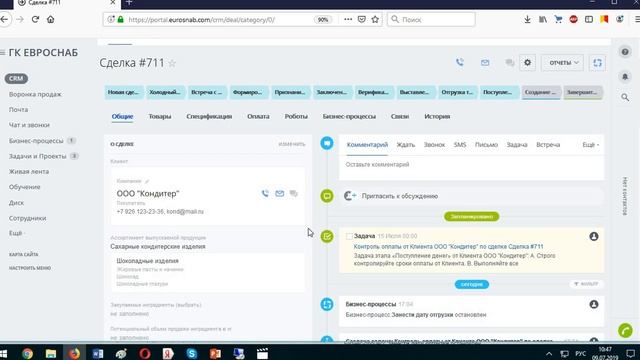Screen dimensions: 640x360
Task: Edit company field pencil icon
Action: pyautogui.click(x=147, y=181)
